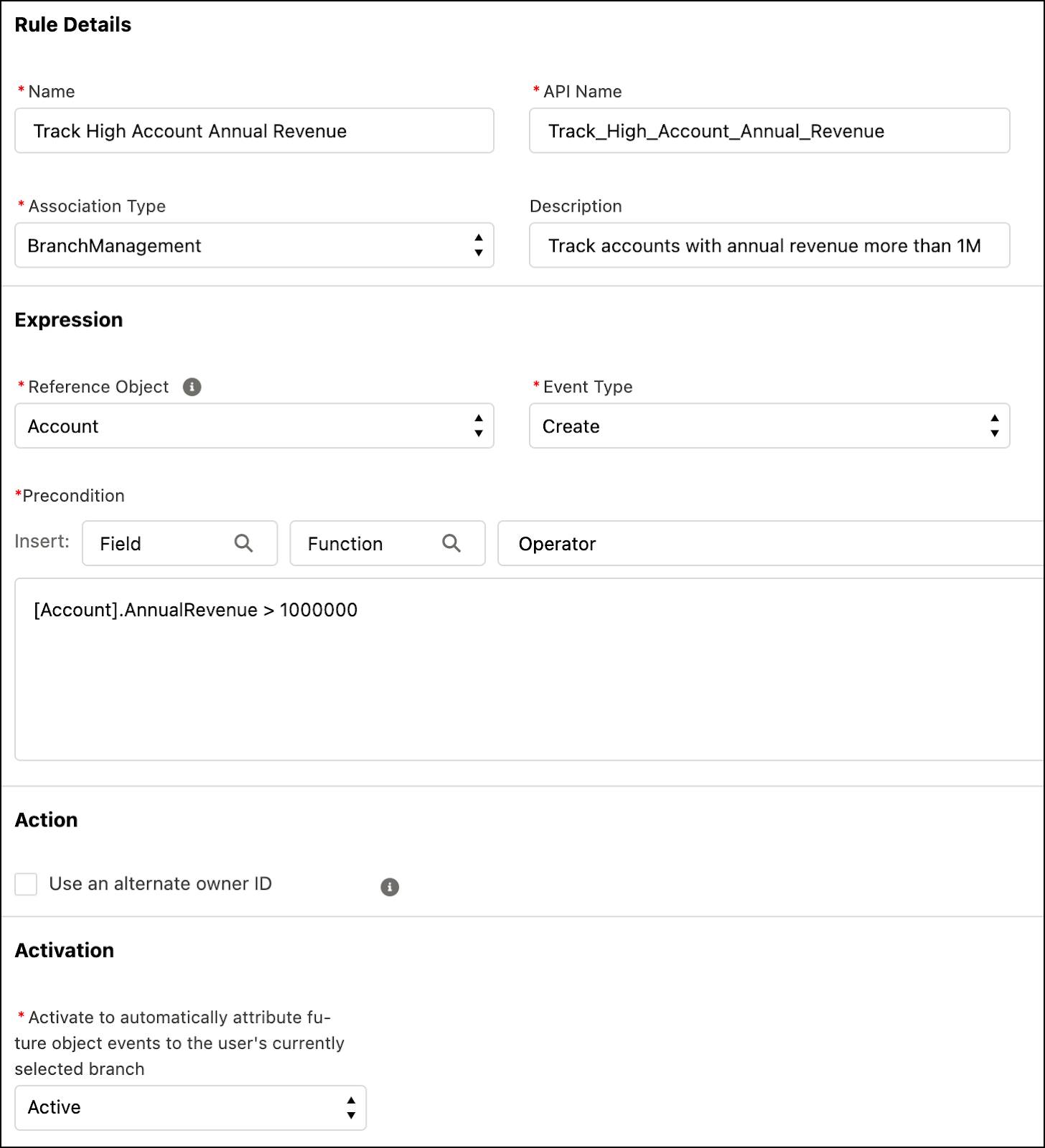Open the Event Type Create dropdown
The image size is (1045, 1148).
[769, 426]
